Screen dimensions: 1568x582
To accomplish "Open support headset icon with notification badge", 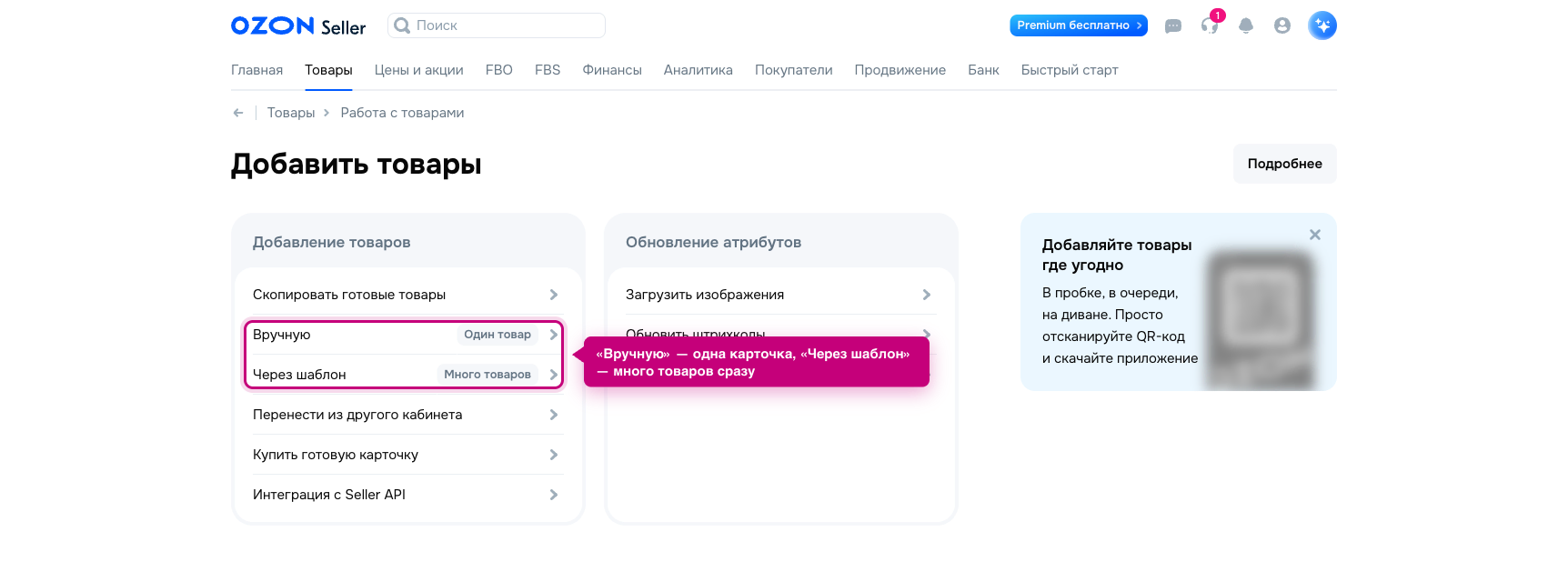I will click(1211, 25).
